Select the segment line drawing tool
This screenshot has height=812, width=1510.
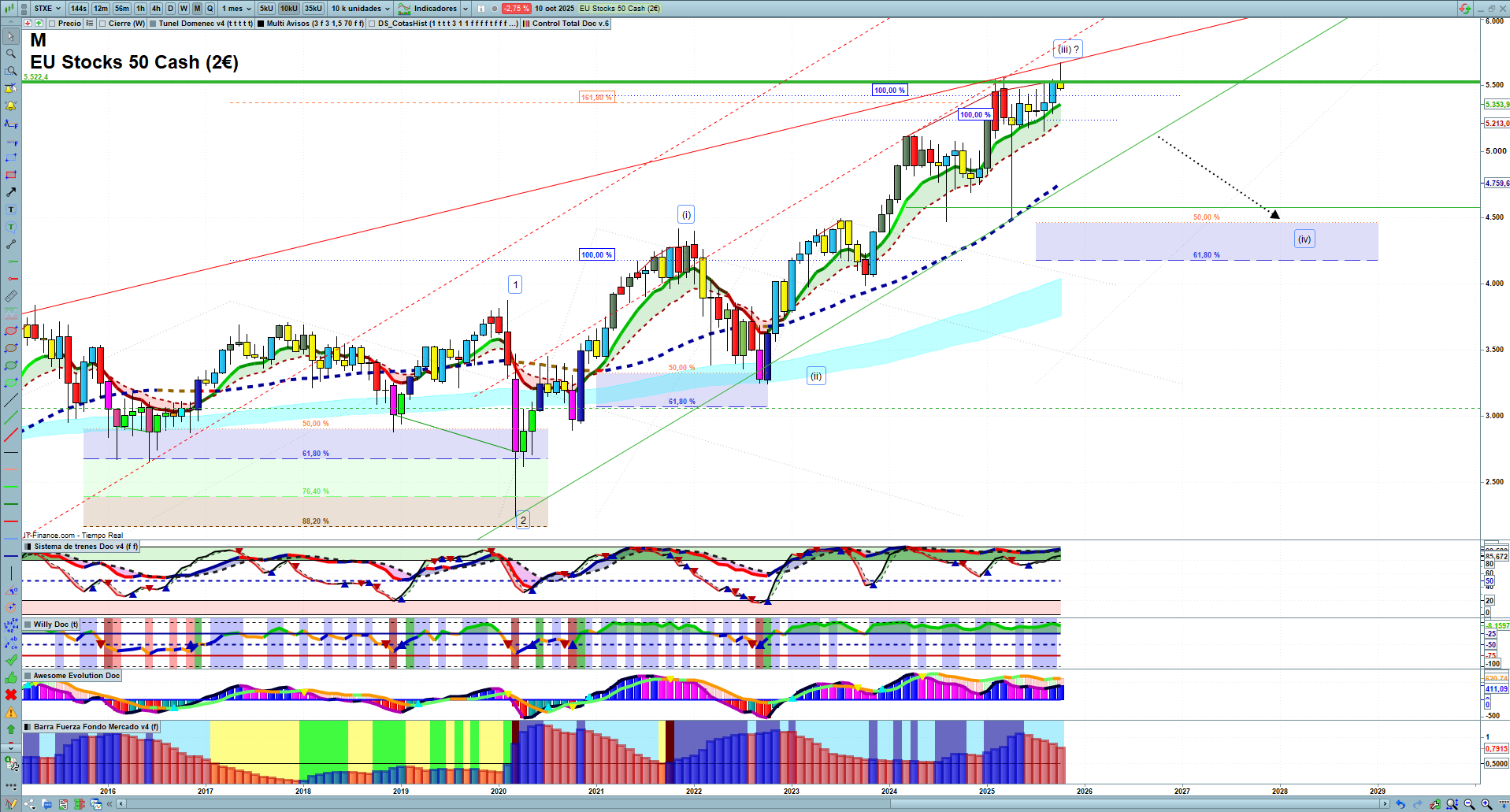(x=11, y=244)
